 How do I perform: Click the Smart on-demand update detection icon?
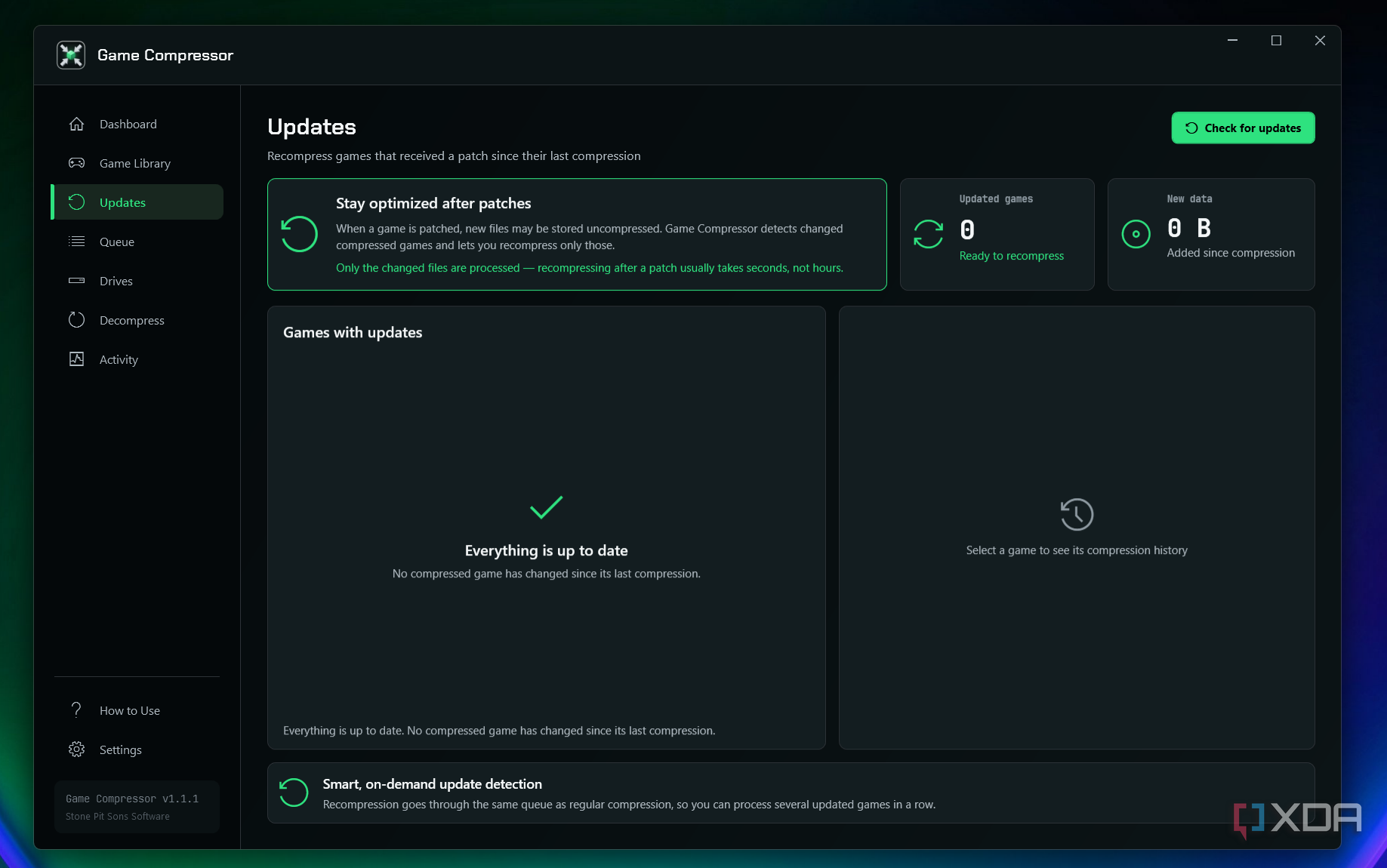(294, 793)
